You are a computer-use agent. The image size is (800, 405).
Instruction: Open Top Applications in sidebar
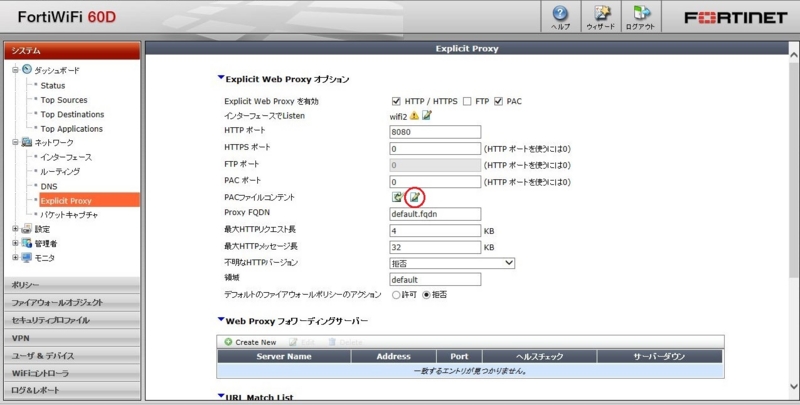[x=71, y=129]
